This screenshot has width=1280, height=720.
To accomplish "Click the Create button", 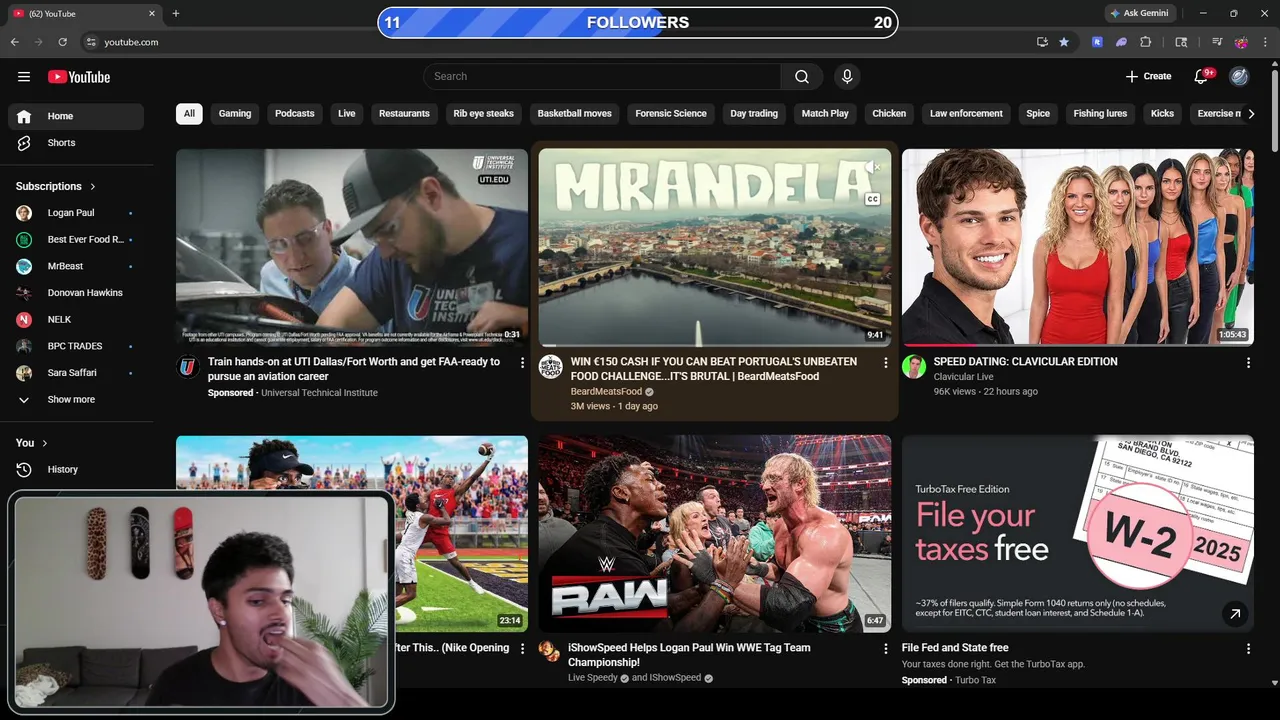I will [x=1148, y=77].
